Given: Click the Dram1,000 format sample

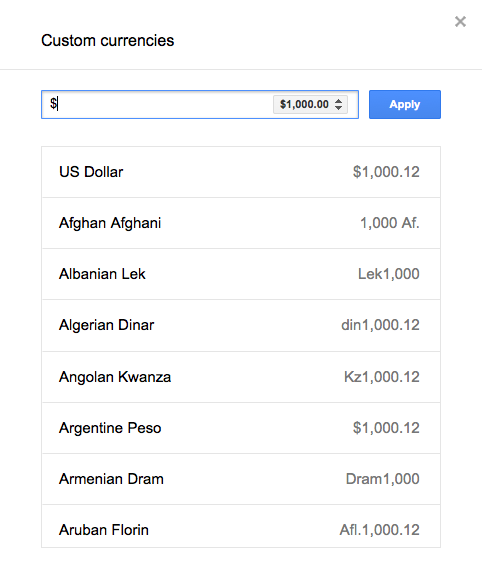Looking at the screenshot, I should point(383,479).
